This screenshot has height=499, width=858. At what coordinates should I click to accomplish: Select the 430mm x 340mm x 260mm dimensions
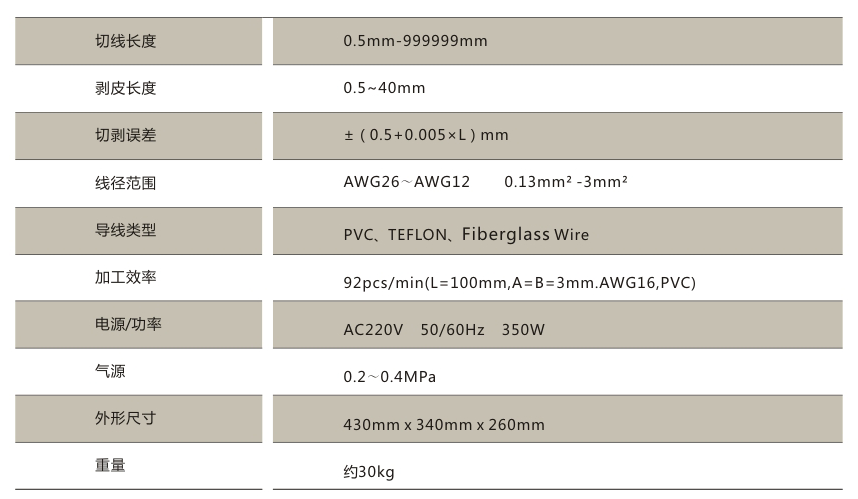(443, 425)
